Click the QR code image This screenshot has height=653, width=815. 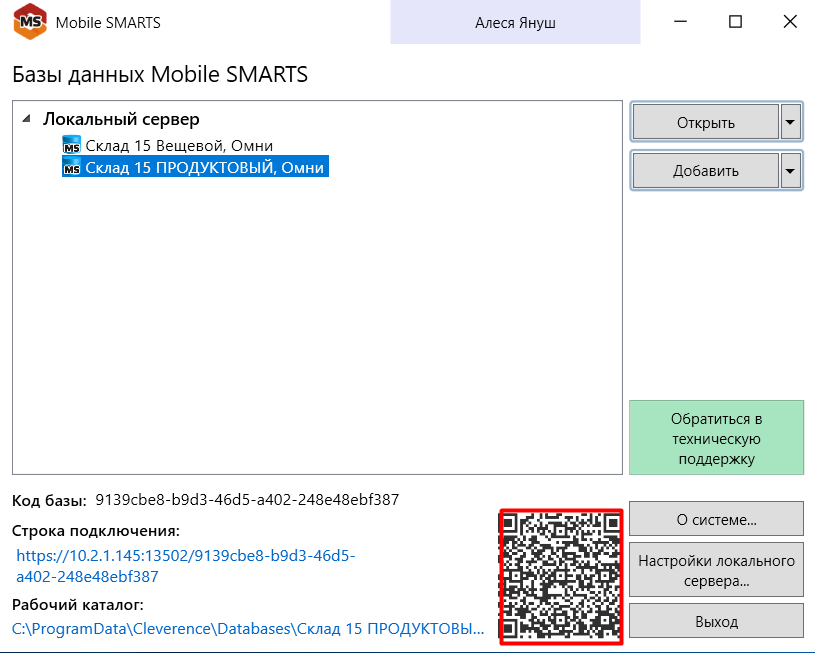click(561, 577)
